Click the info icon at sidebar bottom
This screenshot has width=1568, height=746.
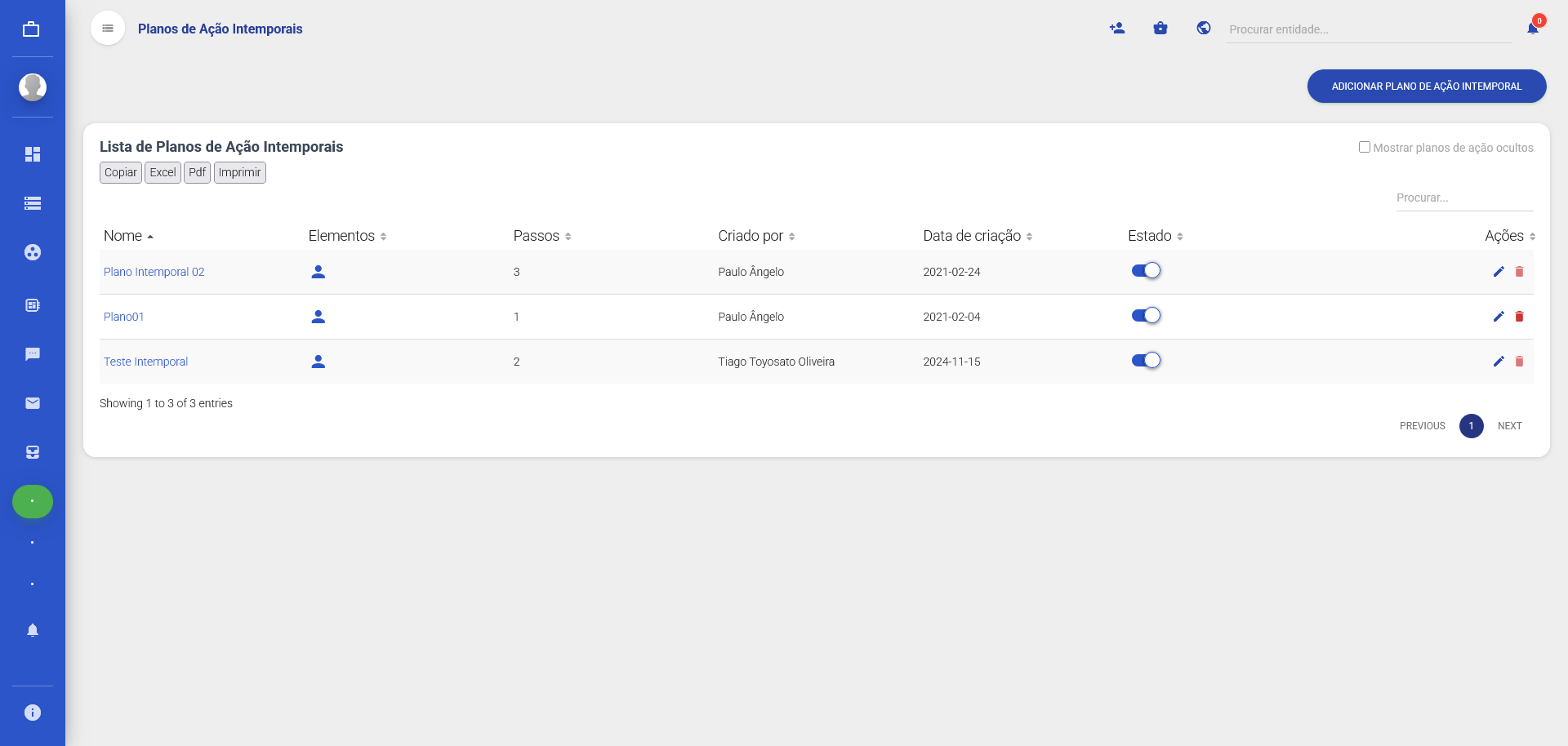coord(33,713)
